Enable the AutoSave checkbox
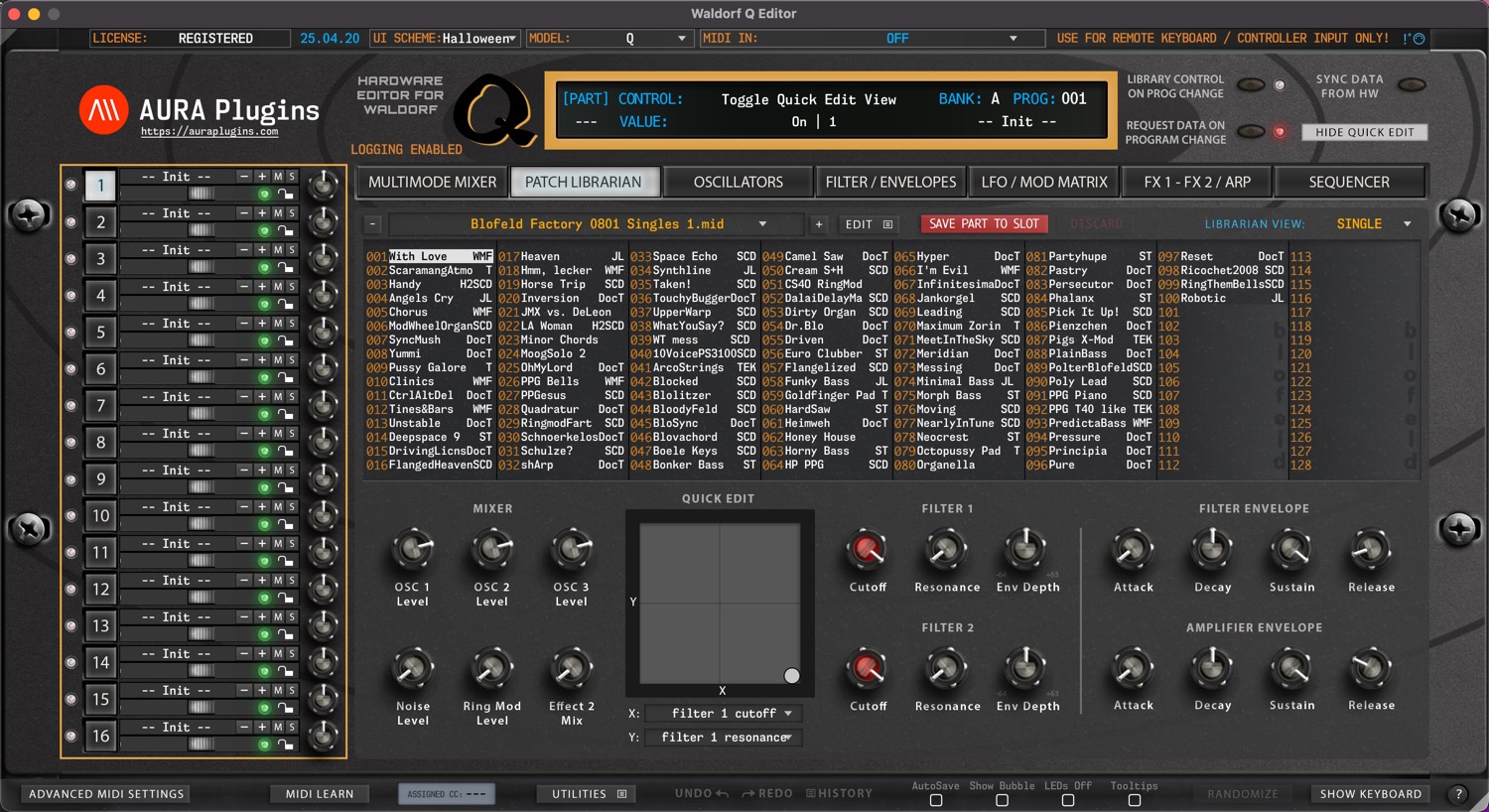The image size is (1489, 812). point(936,800)
